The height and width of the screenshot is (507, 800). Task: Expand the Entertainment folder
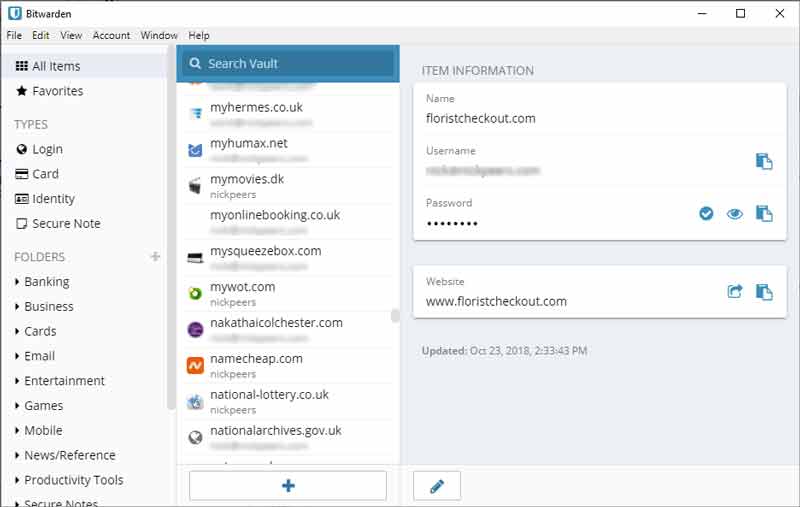(x=60, y=381)
